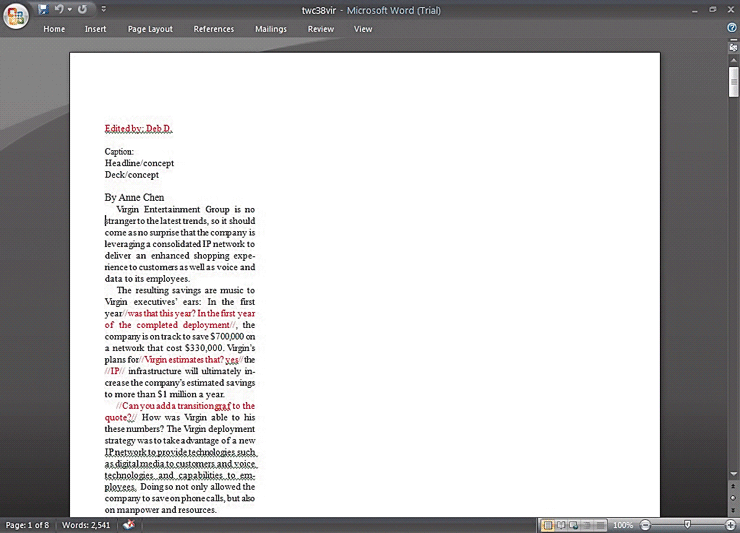Switch to Print Layout view

[x=547, y=525]
